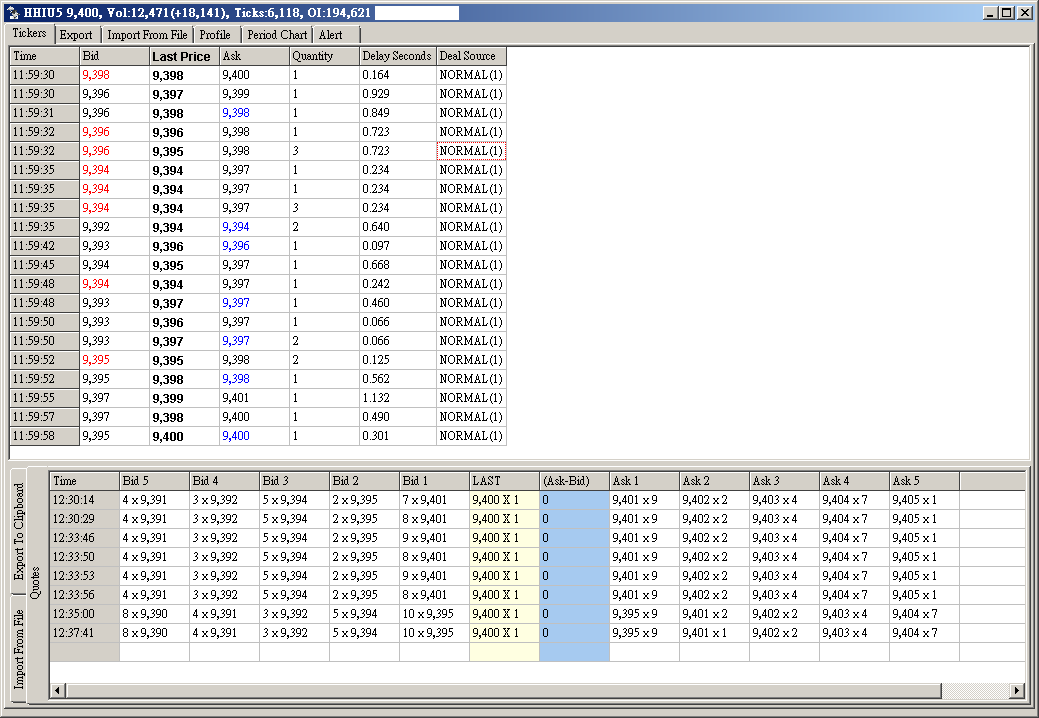Switch to the Export tab
Viewport: 1039px width, 718px height.
[x=76, y=34]
